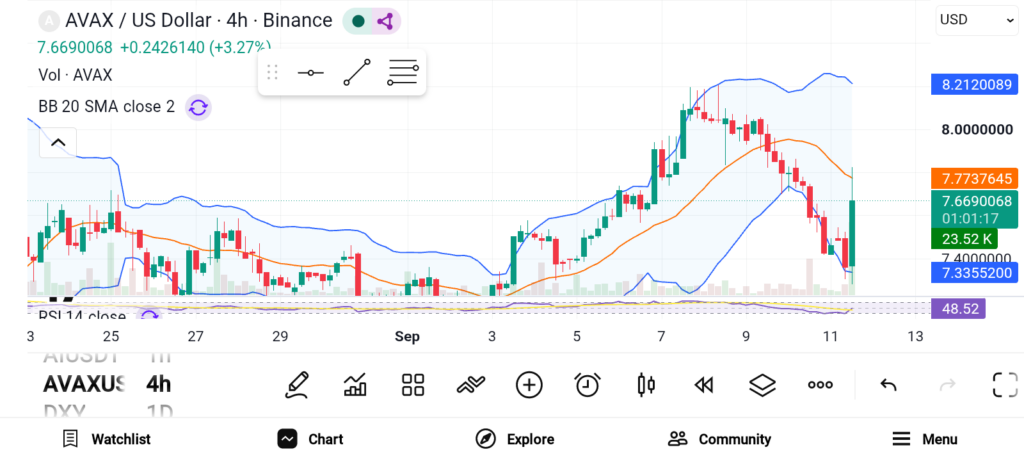The width and height of the screenshot is (1024, 461).
Task: Open the layout grid icon
Action: 413,385
